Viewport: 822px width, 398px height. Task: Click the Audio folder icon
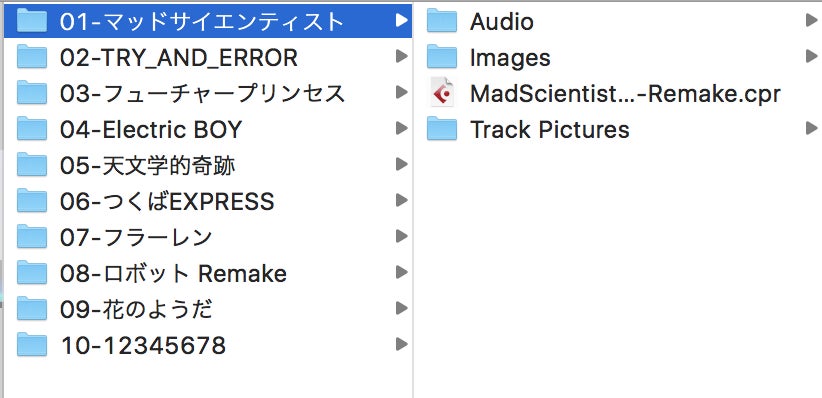pos(441,21)
